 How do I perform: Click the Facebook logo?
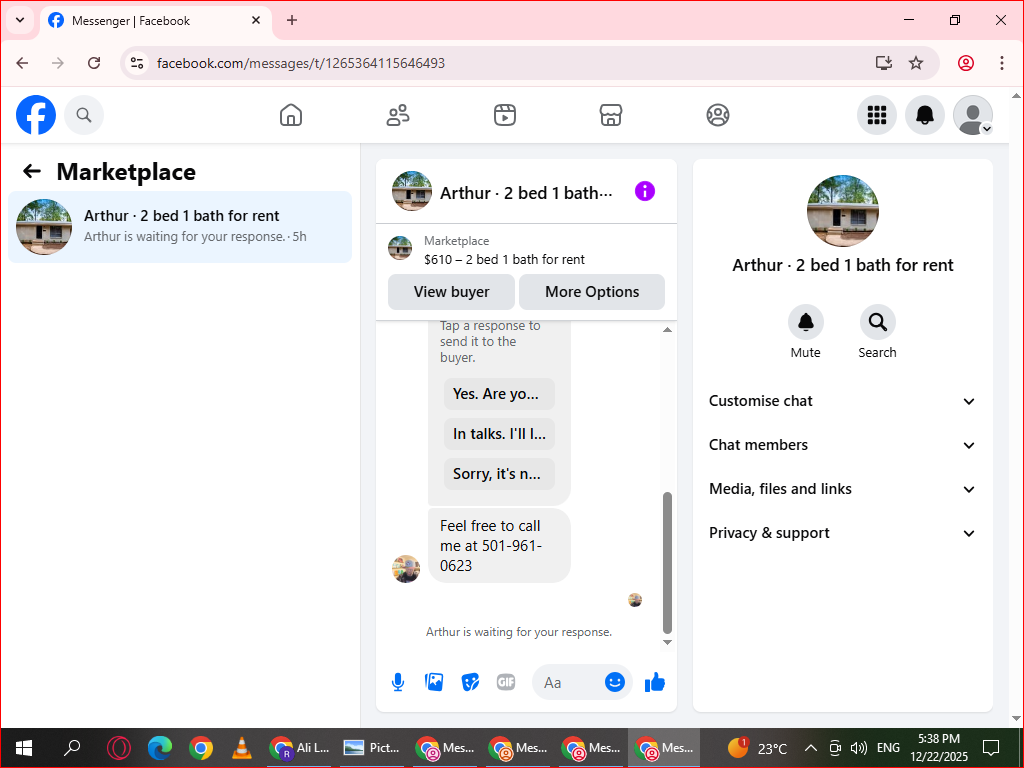[x=36, y=115]
